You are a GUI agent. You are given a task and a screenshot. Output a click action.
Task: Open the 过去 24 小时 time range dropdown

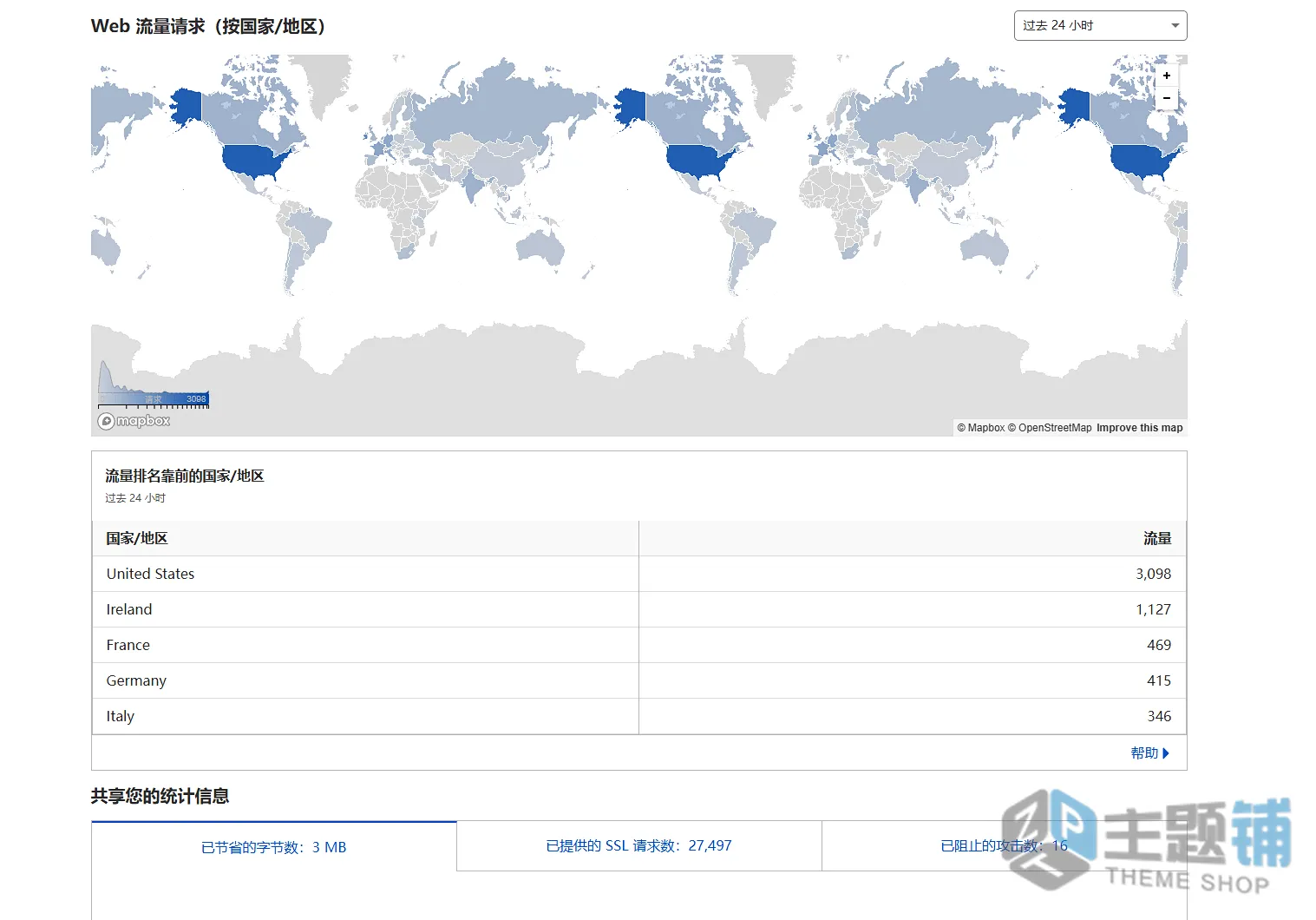[x=1100, y=26]
